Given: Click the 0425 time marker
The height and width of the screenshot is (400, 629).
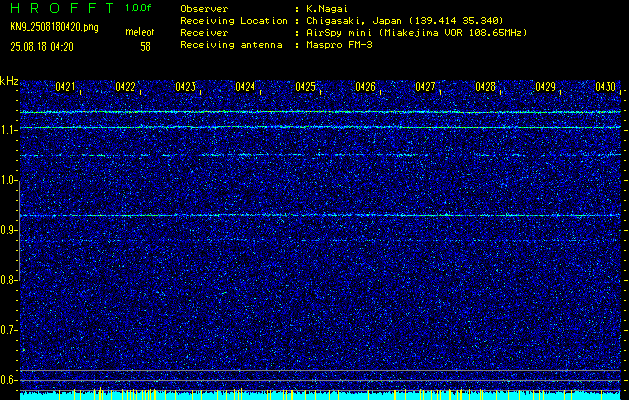Looking at the screenshot, I should (305, 86).
